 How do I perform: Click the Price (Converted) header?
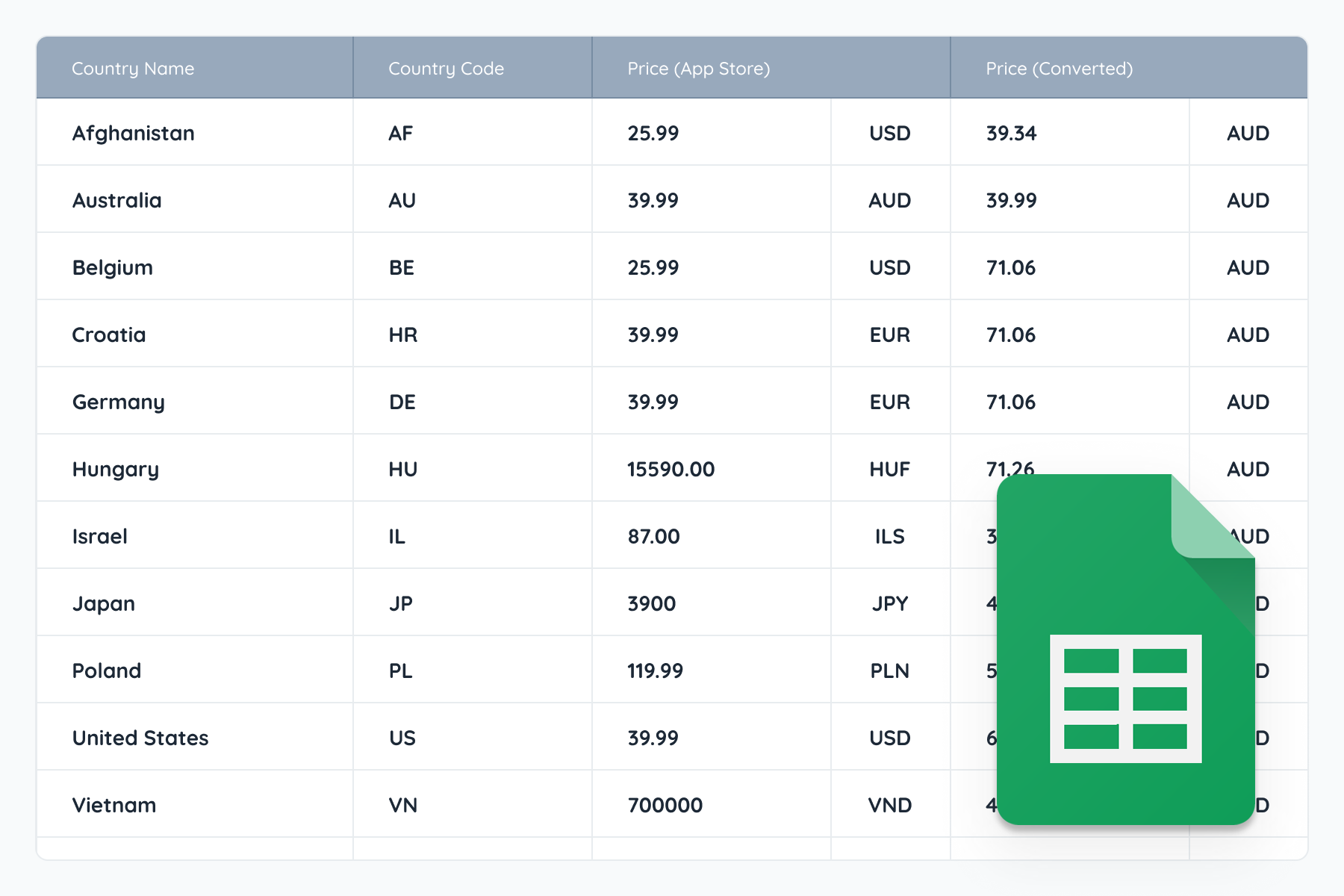coord(1059,69)
